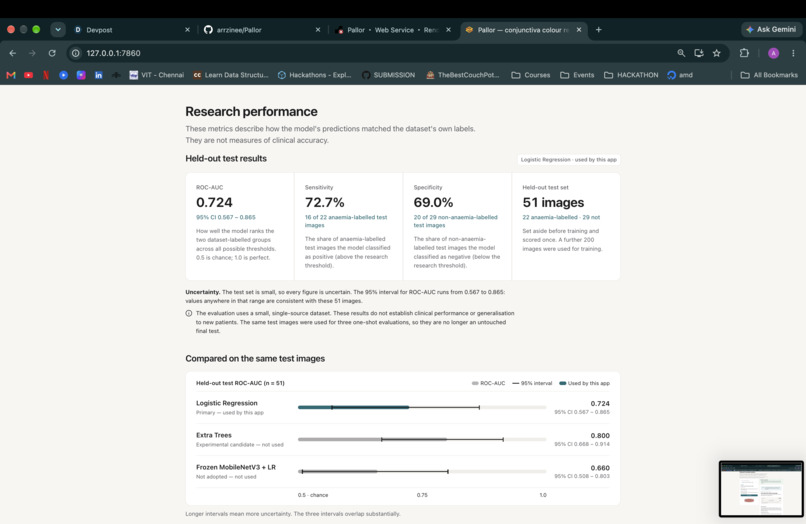
Task: Click the install app icon in the address bar
Action: (699, 53)
